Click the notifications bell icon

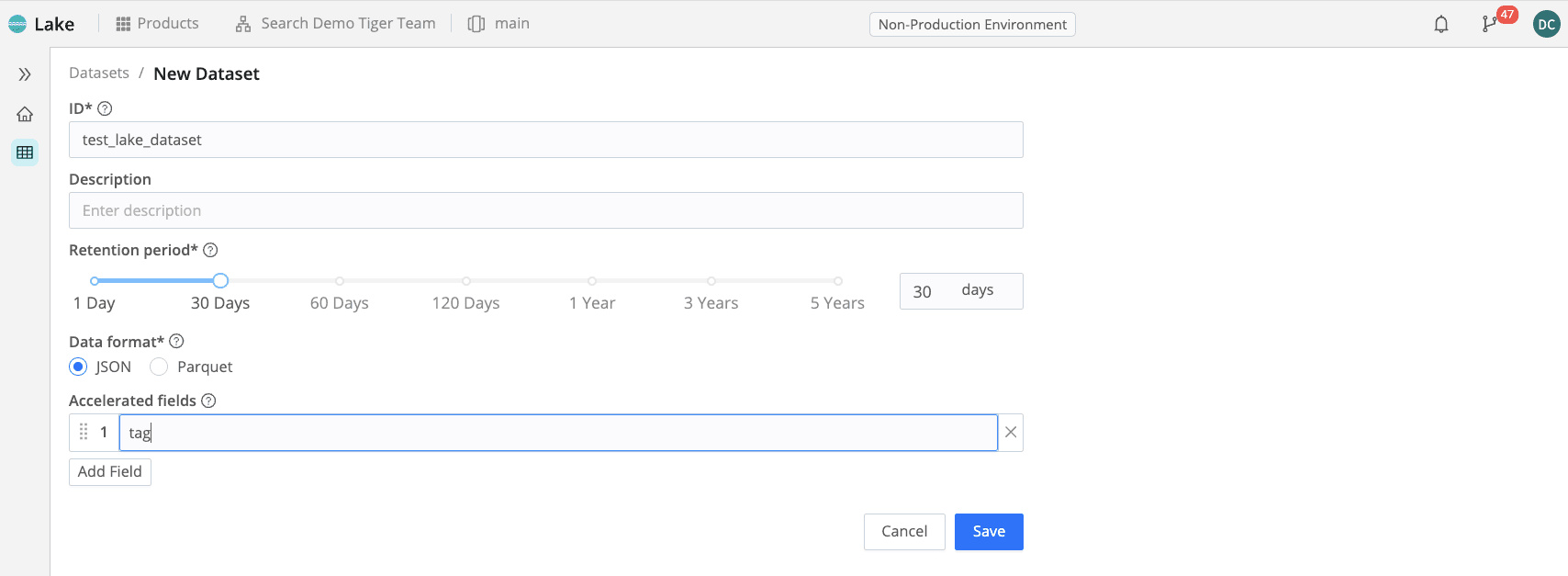click(1441, 25)
